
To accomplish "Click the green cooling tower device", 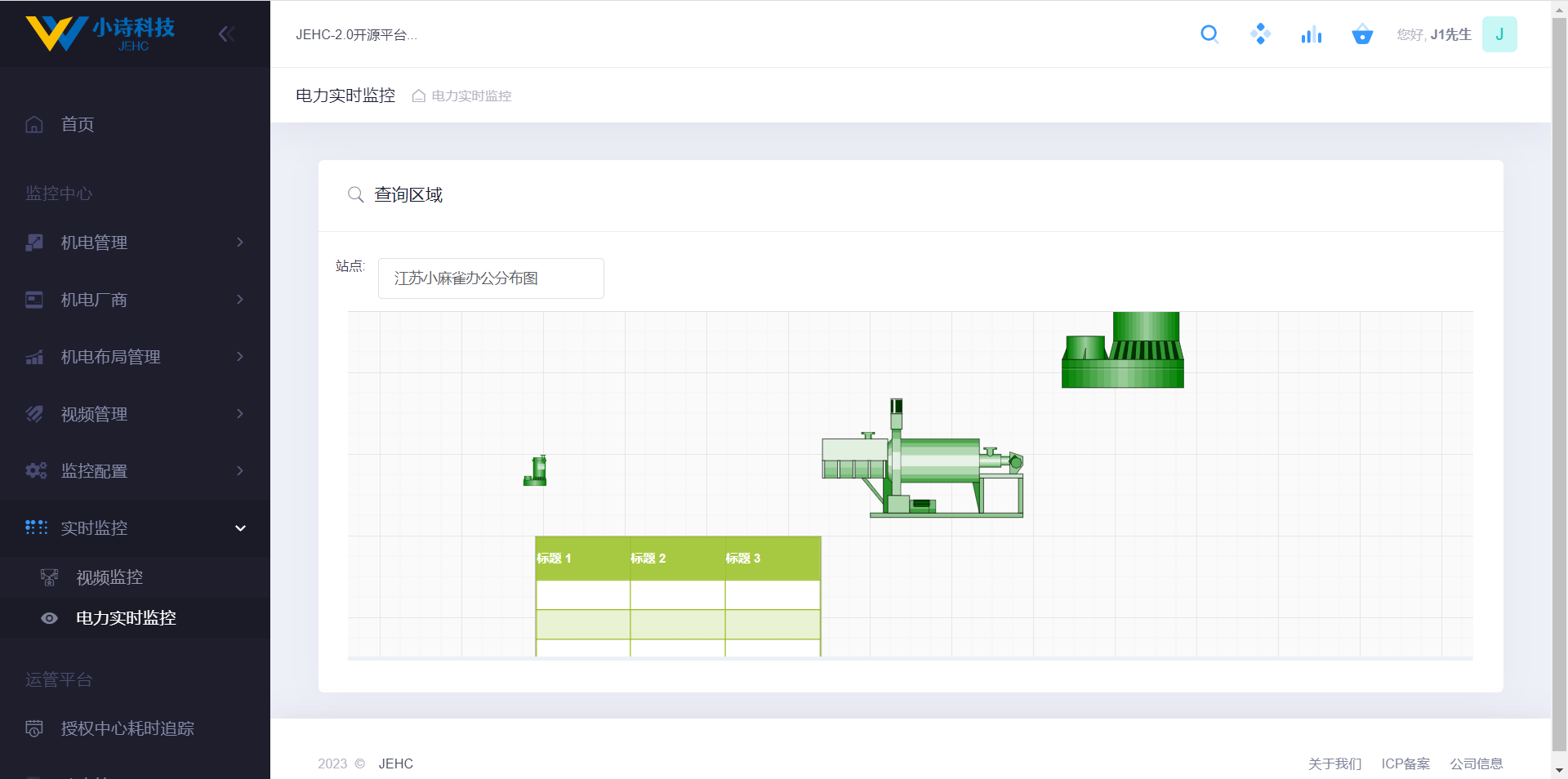I will pos(1123,351).
